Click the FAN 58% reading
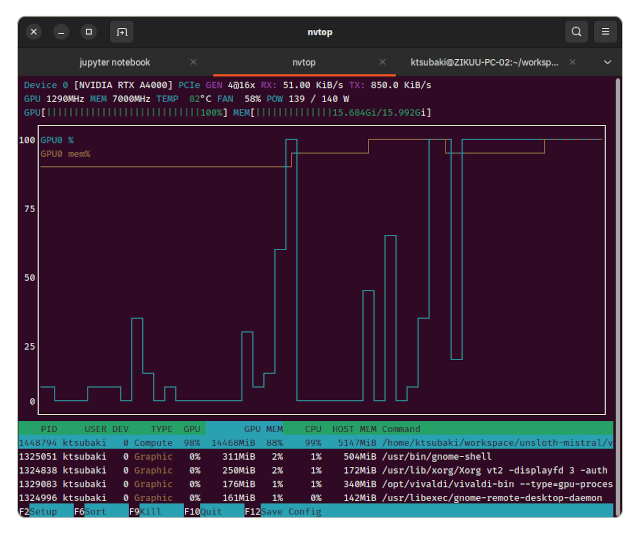This screenshot has height=538, width=640. (239, 99)
